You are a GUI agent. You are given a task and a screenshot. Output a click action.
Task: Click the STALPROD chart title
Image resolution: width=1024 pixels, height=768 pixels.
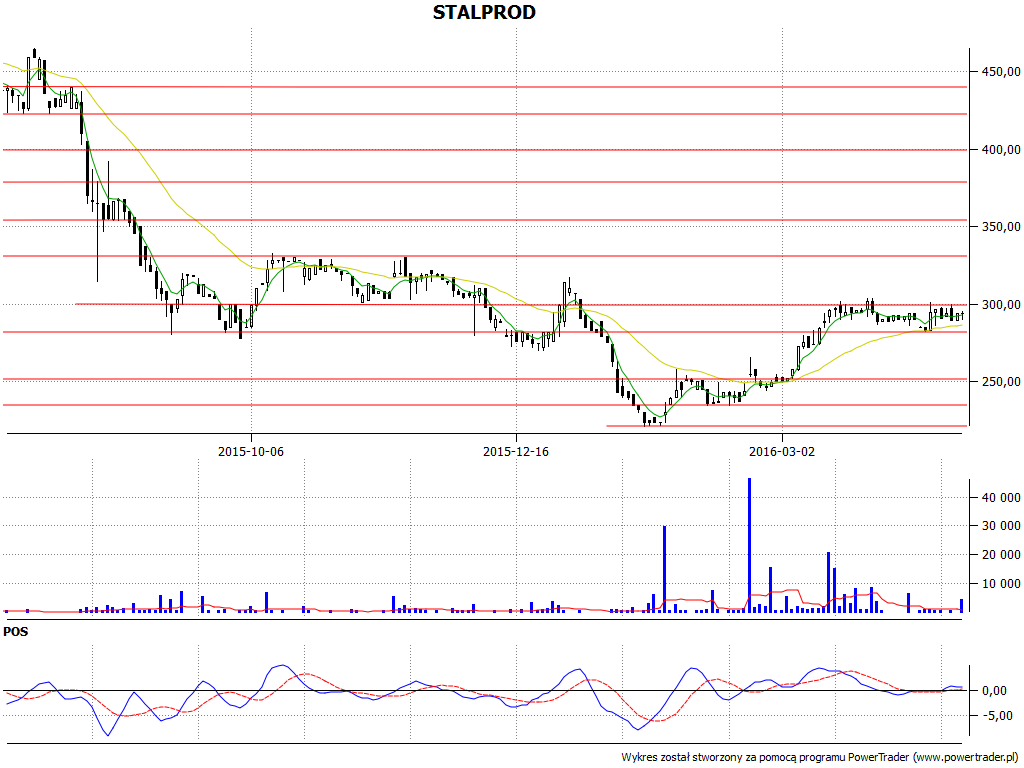[x=484, y=12]
